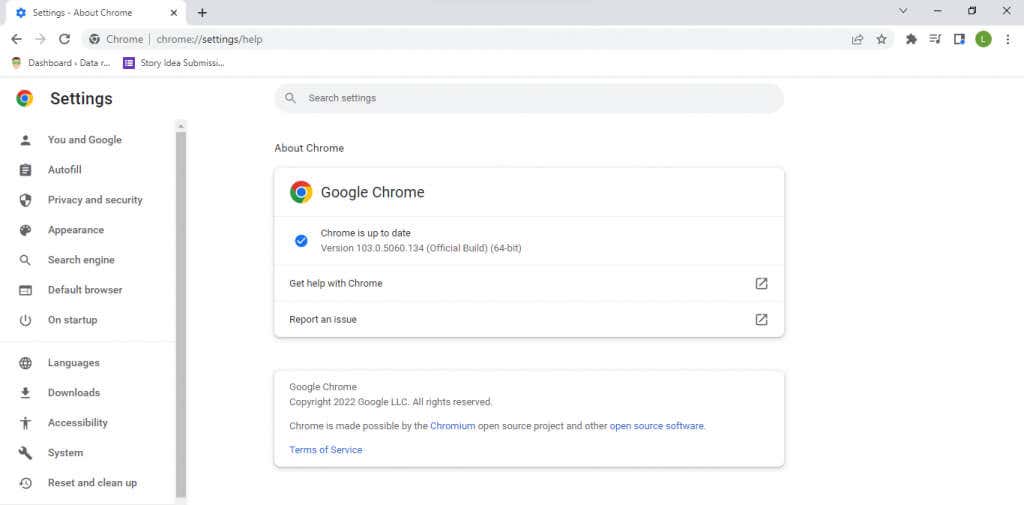Click the share page icon
This screenshot has height=505, width=1024.
(x=857, y=39)
